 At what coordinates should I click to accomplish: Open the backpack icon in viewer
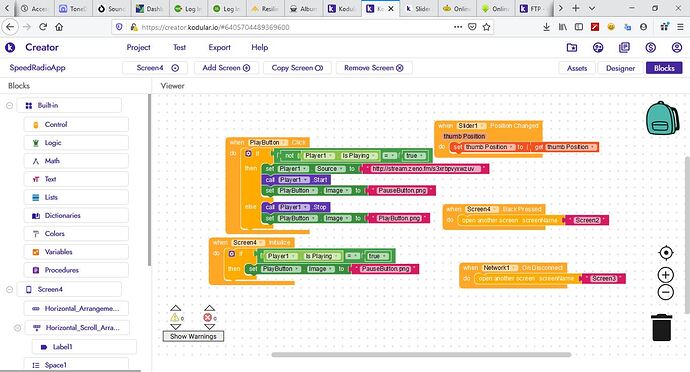pyautogui.click(x=663, y=118)
